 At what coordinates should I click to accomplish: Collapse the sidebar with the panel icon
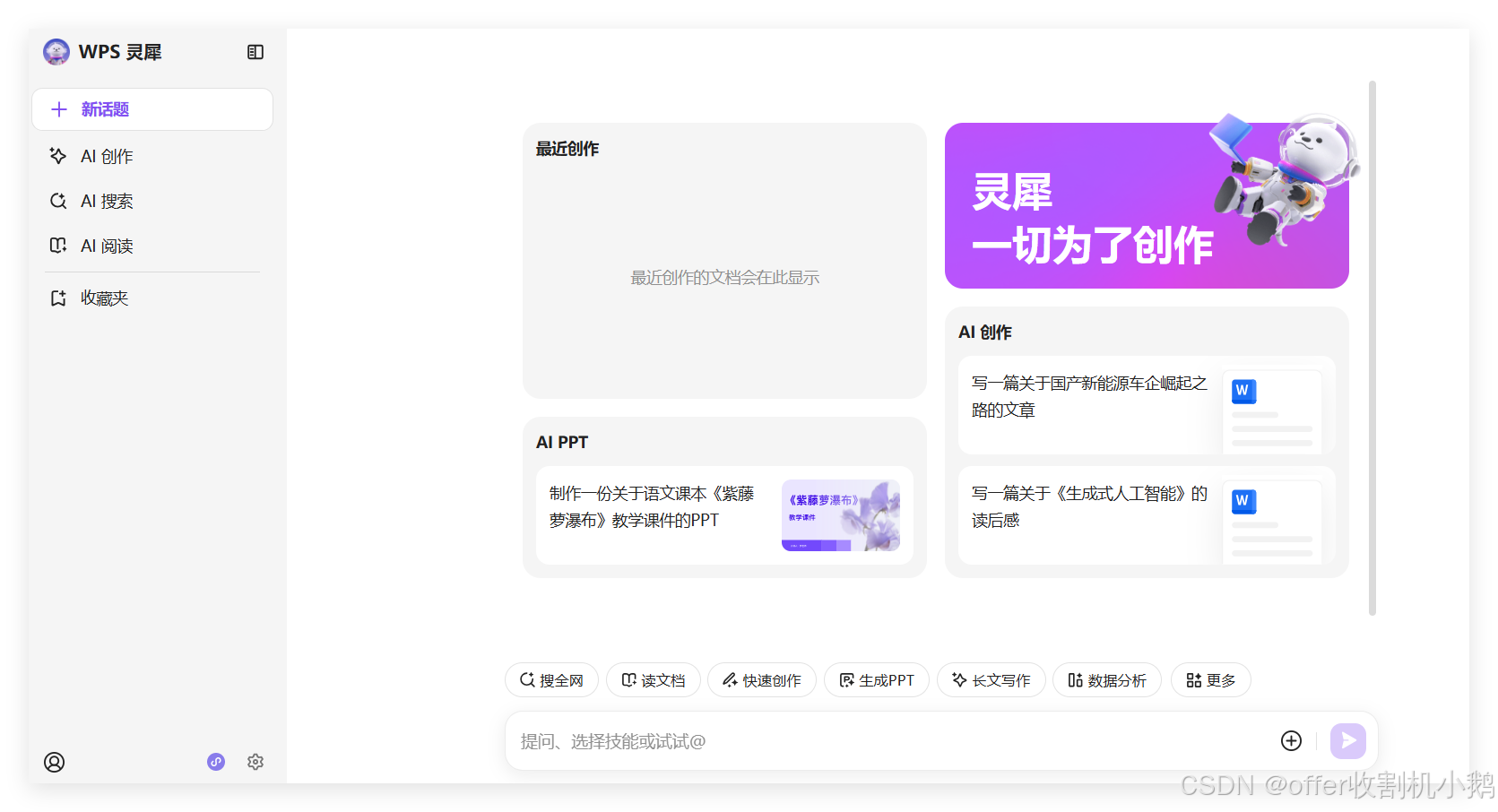[255, 52]
